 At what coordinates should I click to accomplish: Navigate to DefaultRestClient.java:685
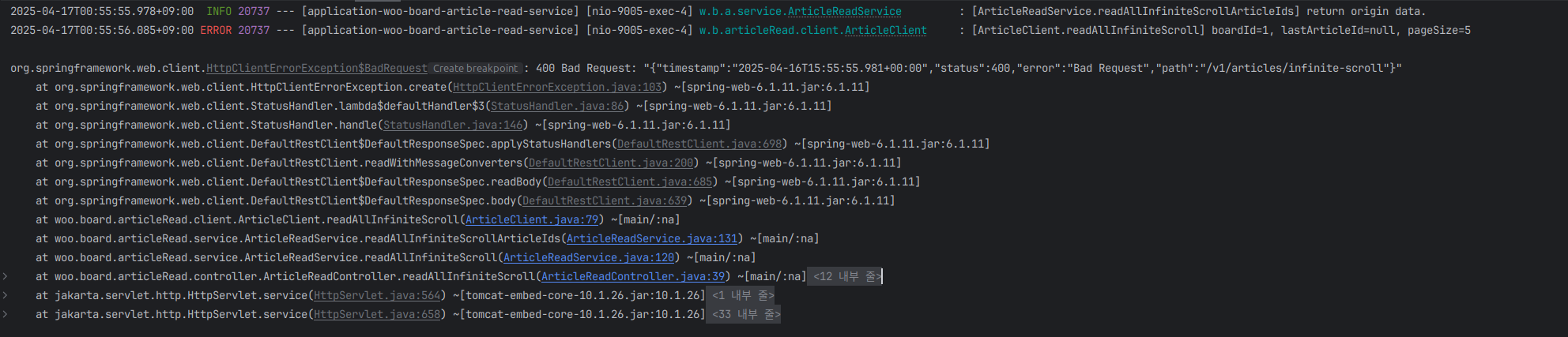pos(630,182)
